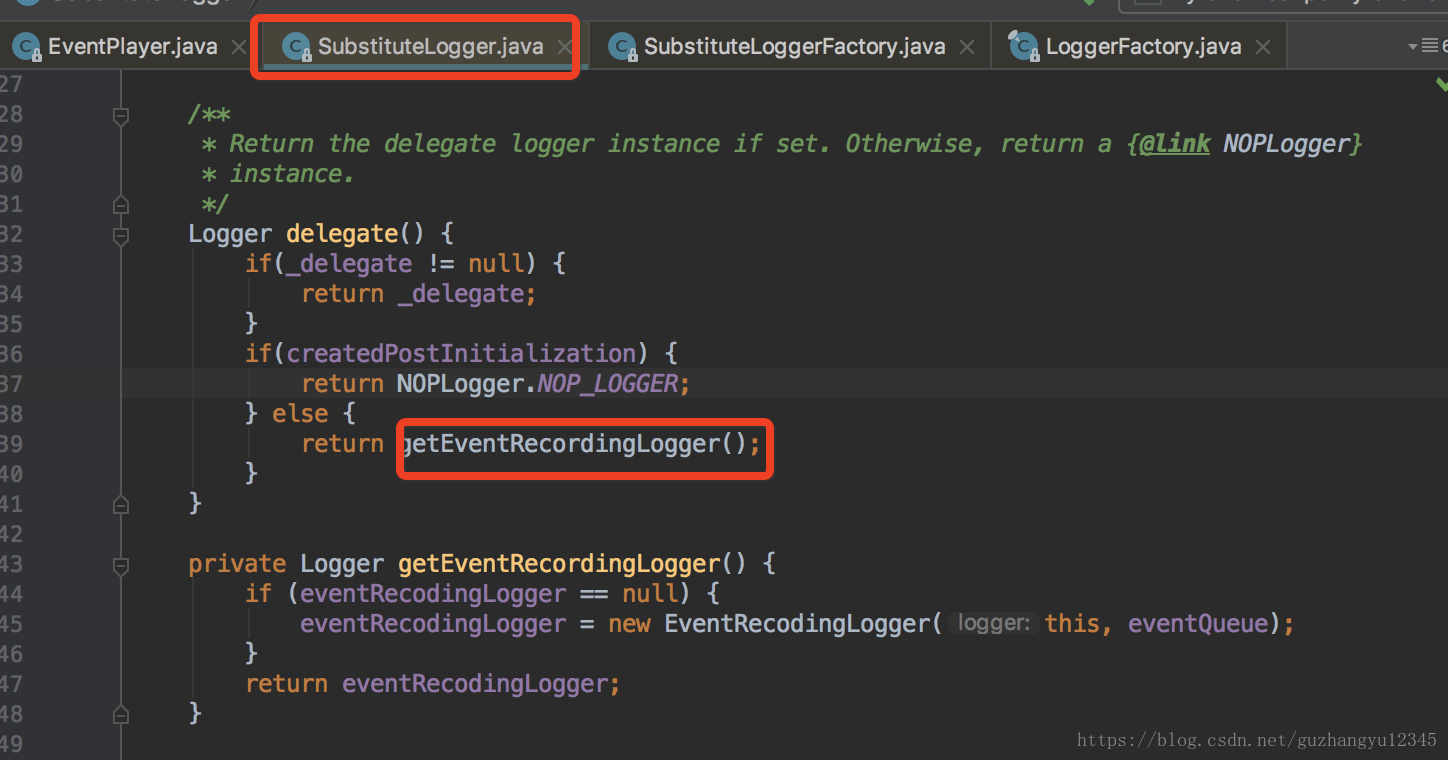Click the EventPlayer.java class file icon
Screen dimensions: 1448x760
pyautogui.click(x=28, y=47)
